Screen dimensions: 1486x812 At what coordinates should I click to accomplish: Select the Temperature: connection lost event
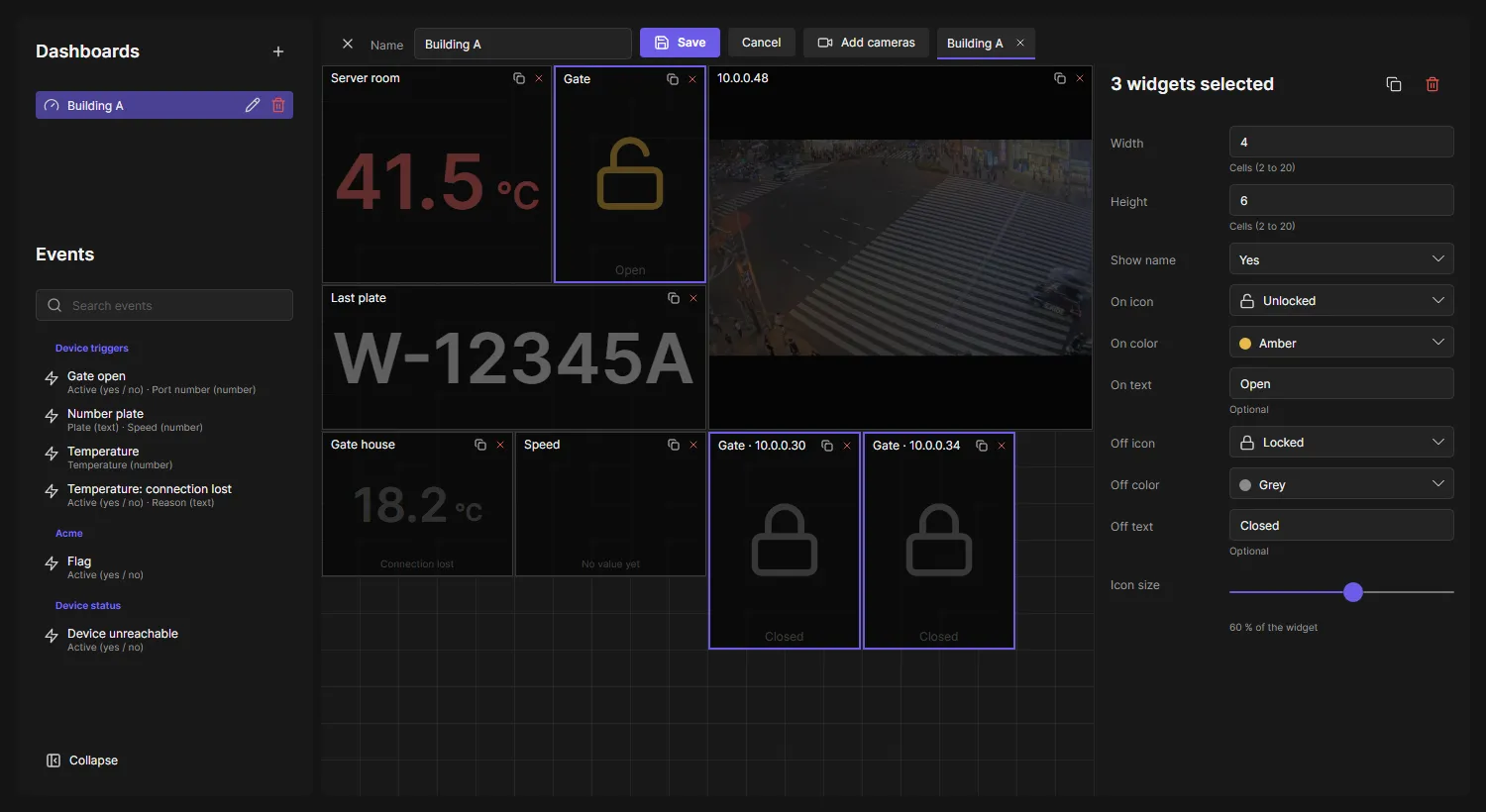coord(164,495)
